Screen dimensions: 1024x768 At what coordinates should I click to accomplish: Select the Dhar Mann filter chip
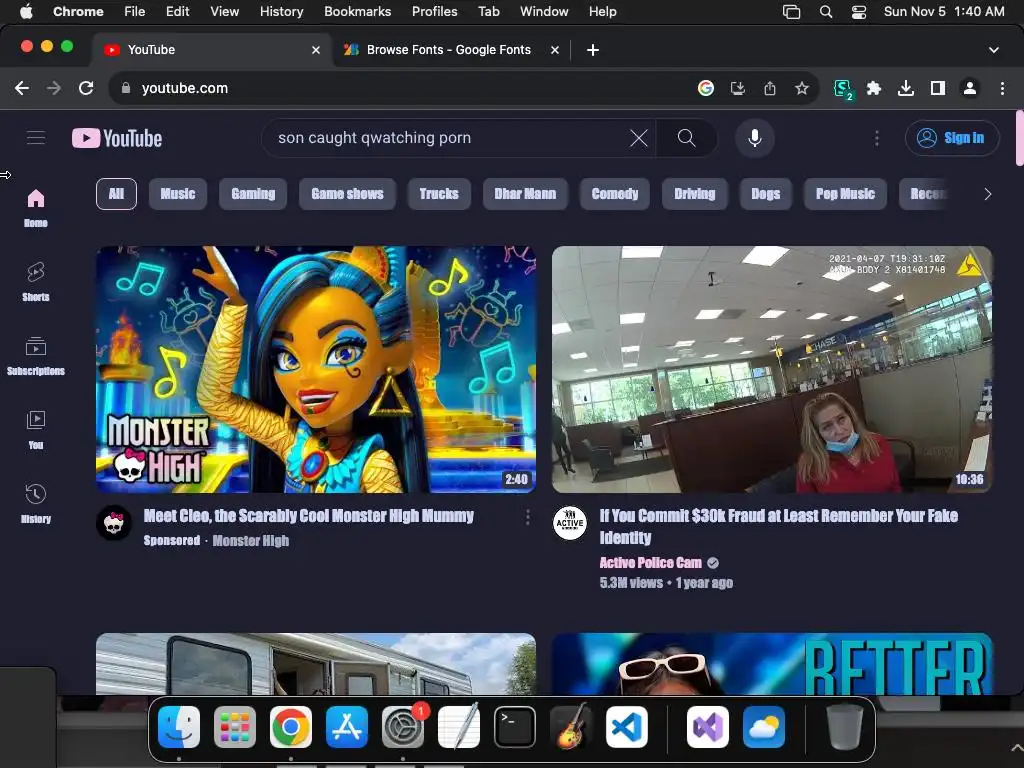525,194
